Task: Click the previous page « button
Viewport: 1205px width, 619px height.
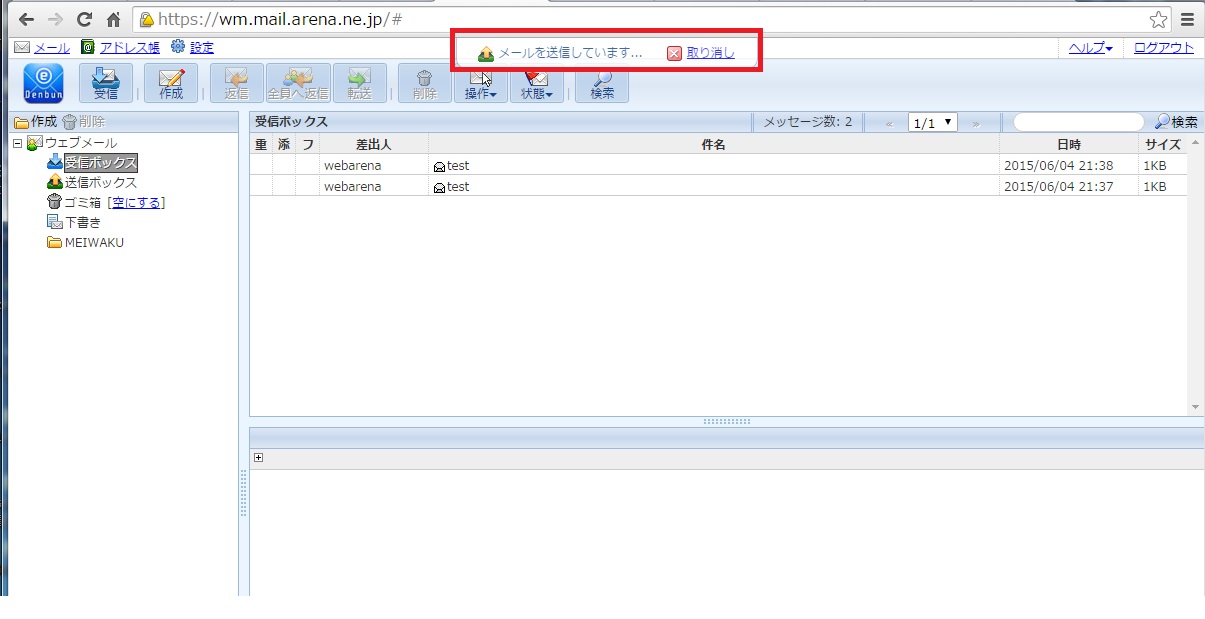Action: point(889,123)
